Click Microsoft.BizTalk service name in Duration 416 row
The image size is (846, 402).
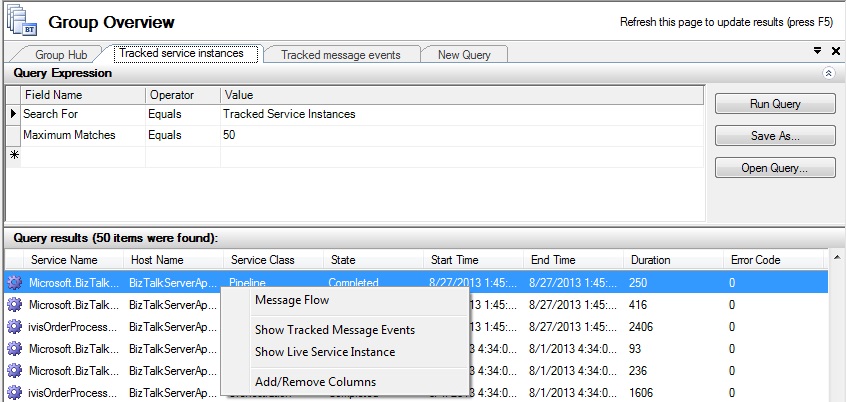73,305
